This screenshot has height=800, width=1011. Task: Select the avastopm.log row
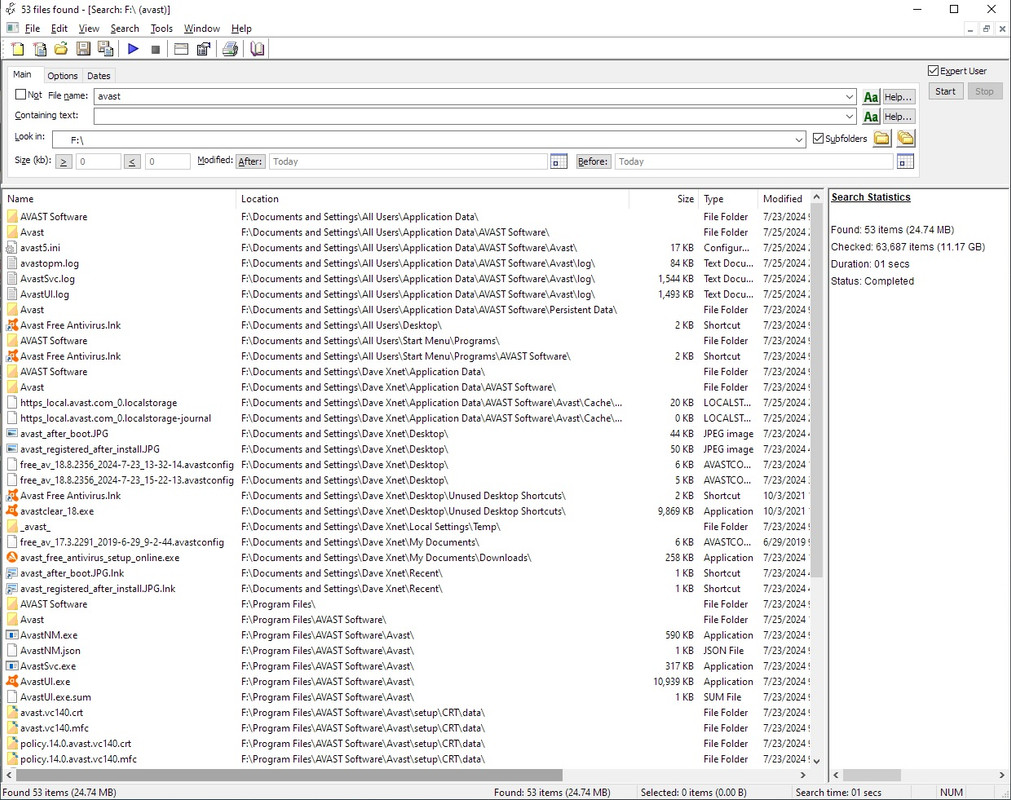[406, 263]
